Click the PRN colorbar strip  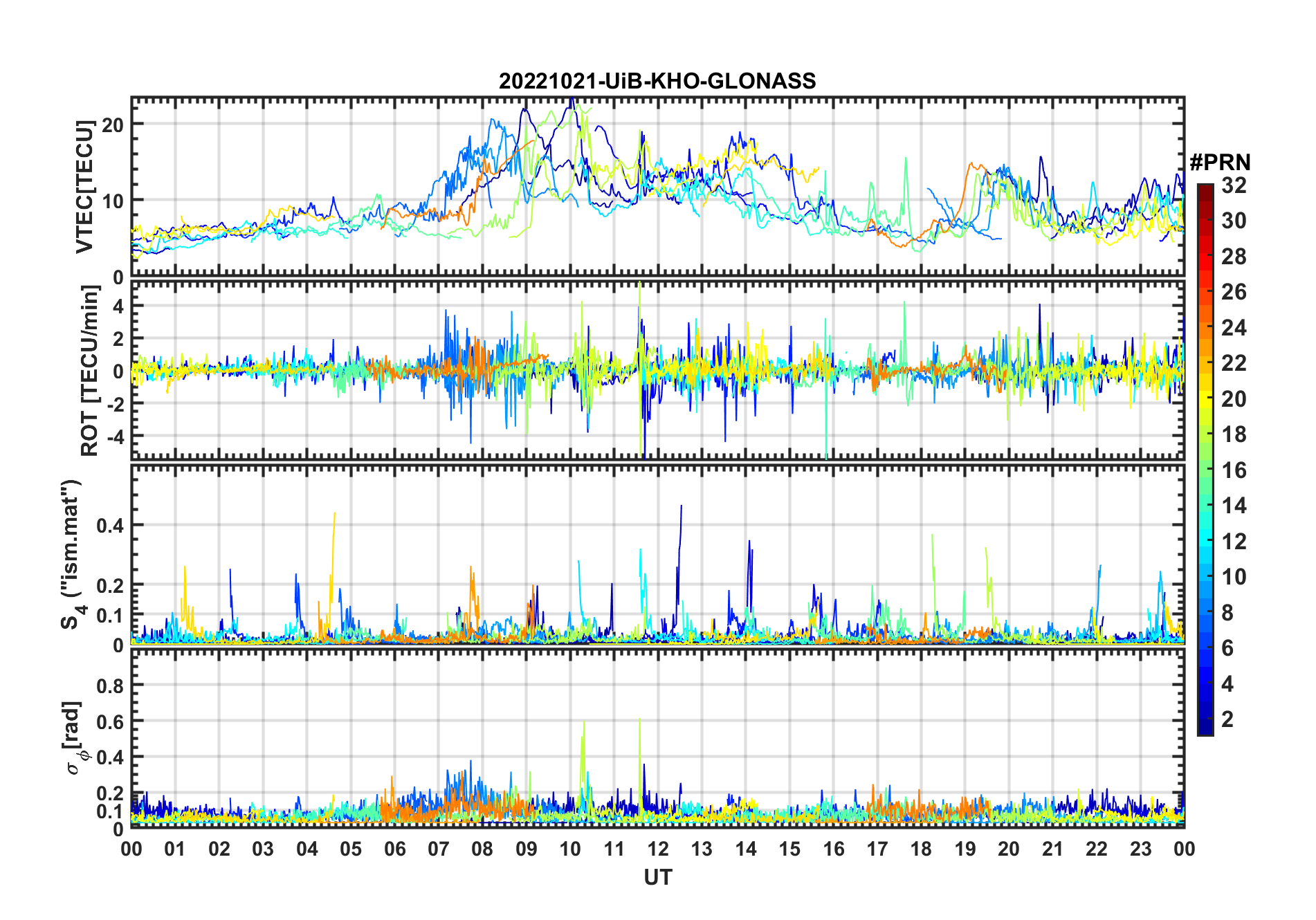point(1205,459)
